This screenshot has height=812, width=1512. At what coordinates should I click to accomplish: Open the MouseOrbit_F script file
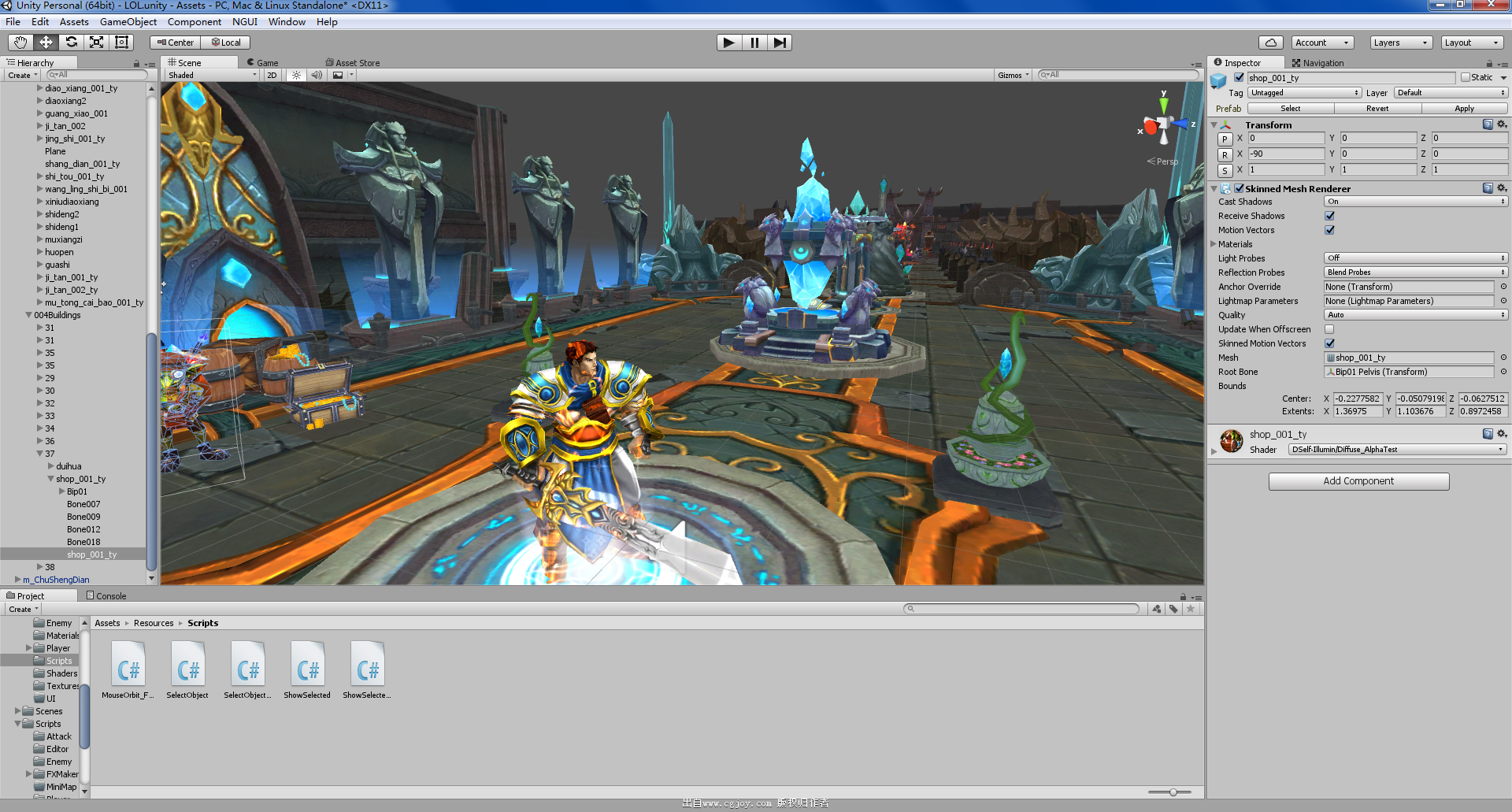(x=128, y=669)
